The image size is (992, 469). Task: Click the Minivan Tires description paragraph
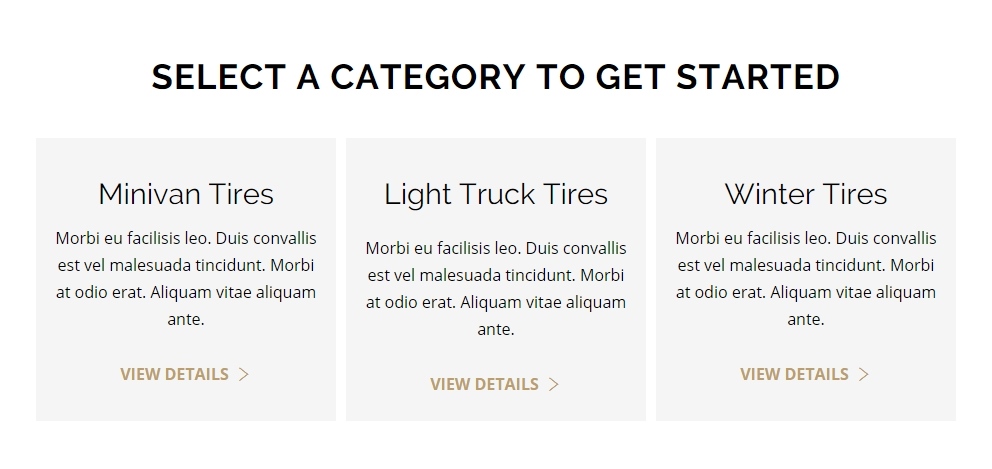click(x=186, y=278)
